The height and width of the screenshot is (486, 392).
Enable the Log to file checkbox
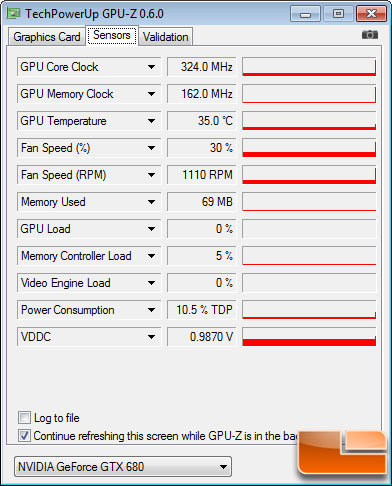(24, 417)
